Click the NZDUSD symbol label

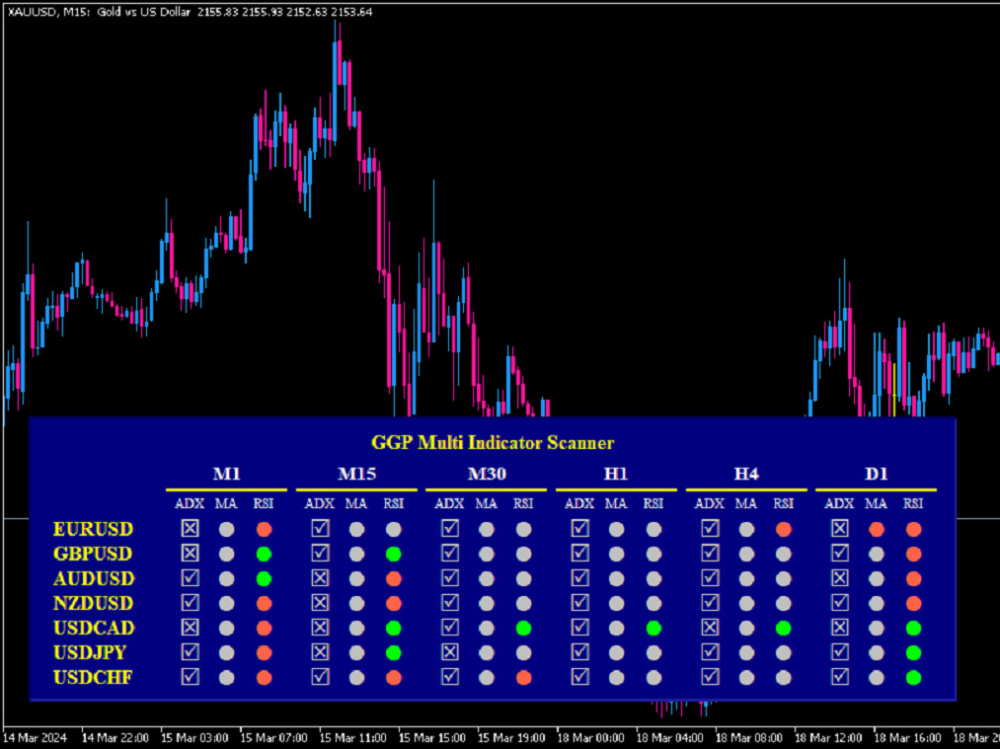point(93,604)
